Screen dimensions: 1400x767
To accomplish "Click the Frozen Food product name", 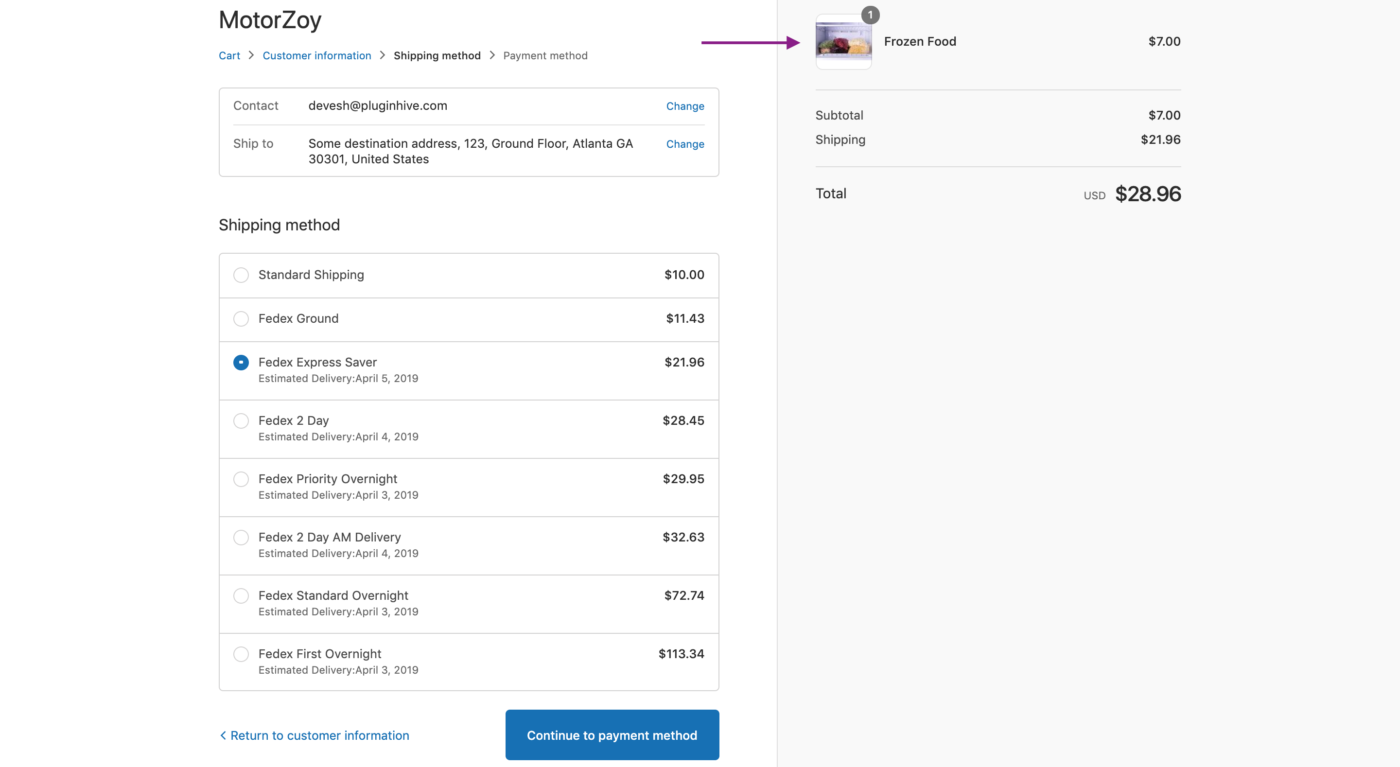I will tap(920, 42).
